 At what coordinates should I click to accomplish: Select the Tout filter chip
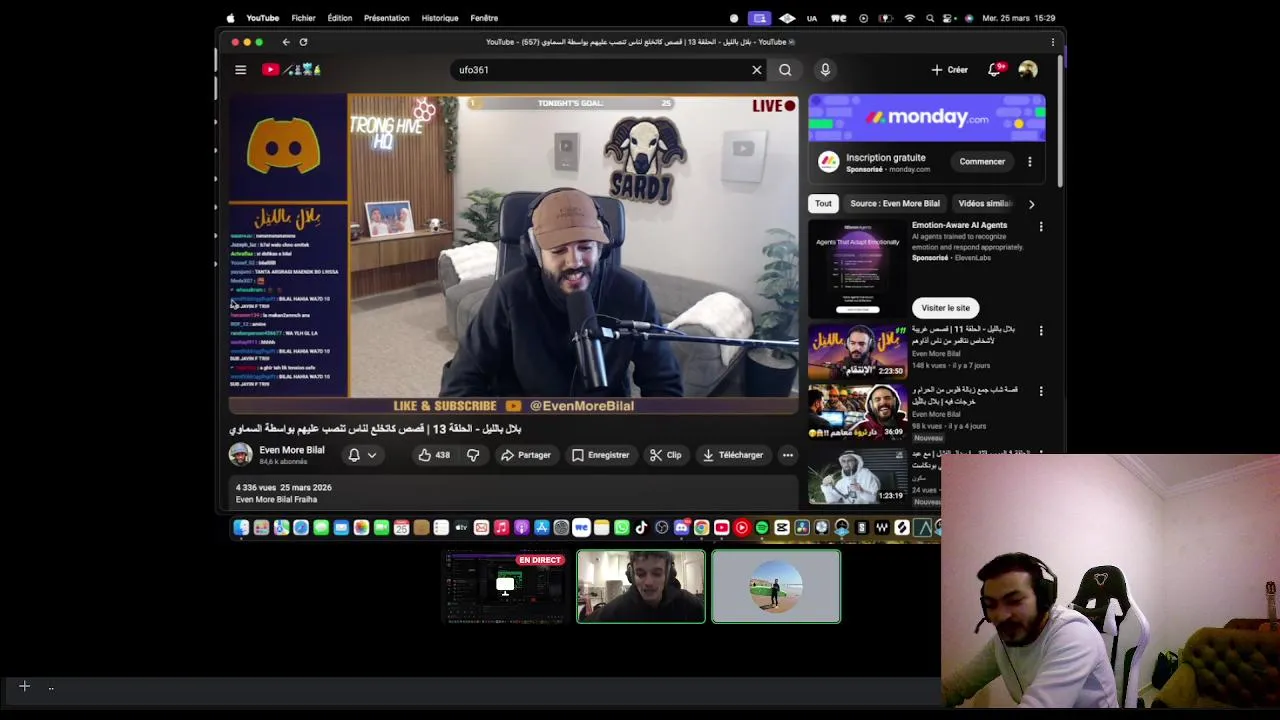click(823, 203)
